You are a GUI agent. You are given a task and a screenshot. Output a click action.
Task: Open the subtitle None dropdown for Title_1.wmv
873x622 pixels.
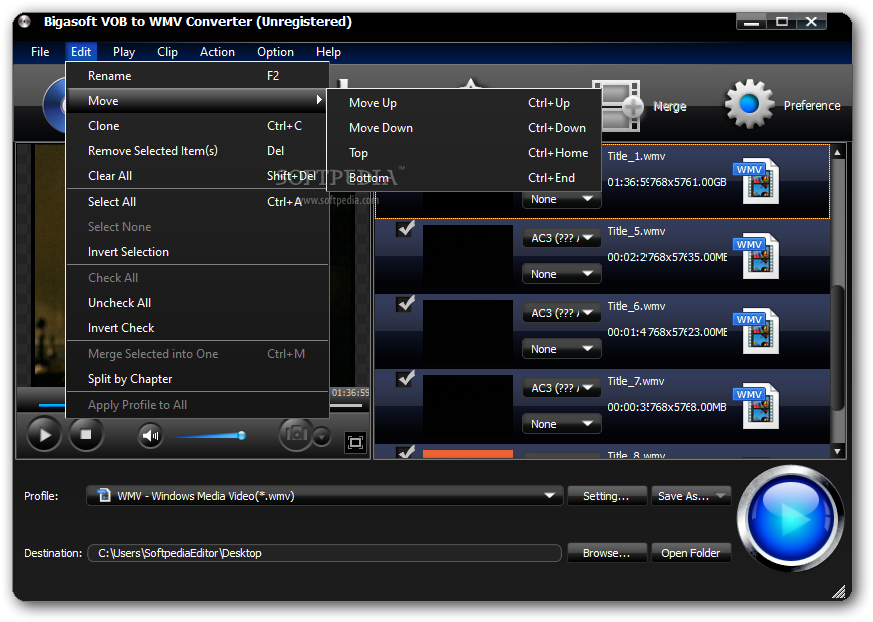point(562,199)
